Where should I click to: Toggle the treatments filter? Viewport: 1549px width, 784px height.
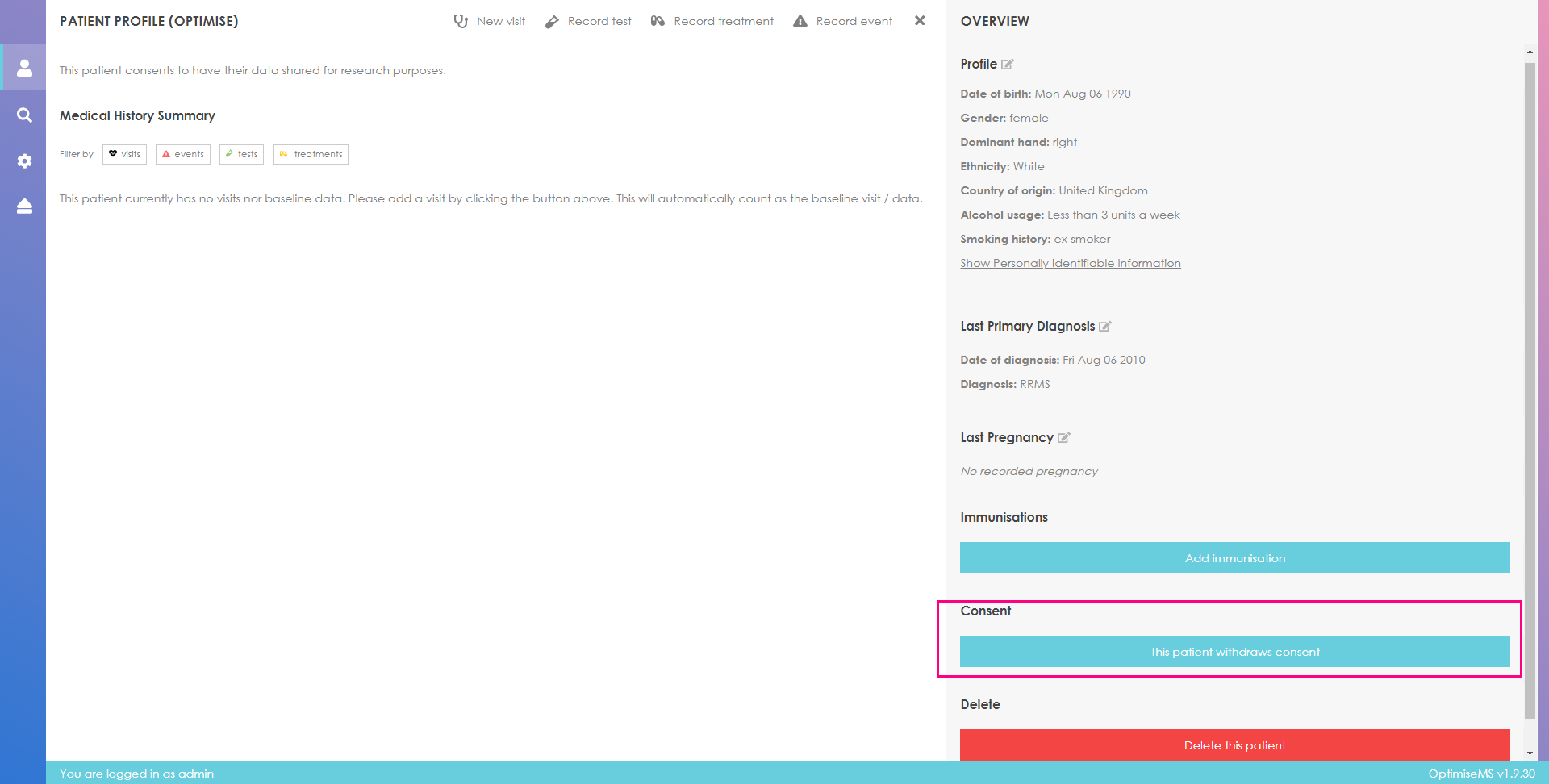(311, 154)
